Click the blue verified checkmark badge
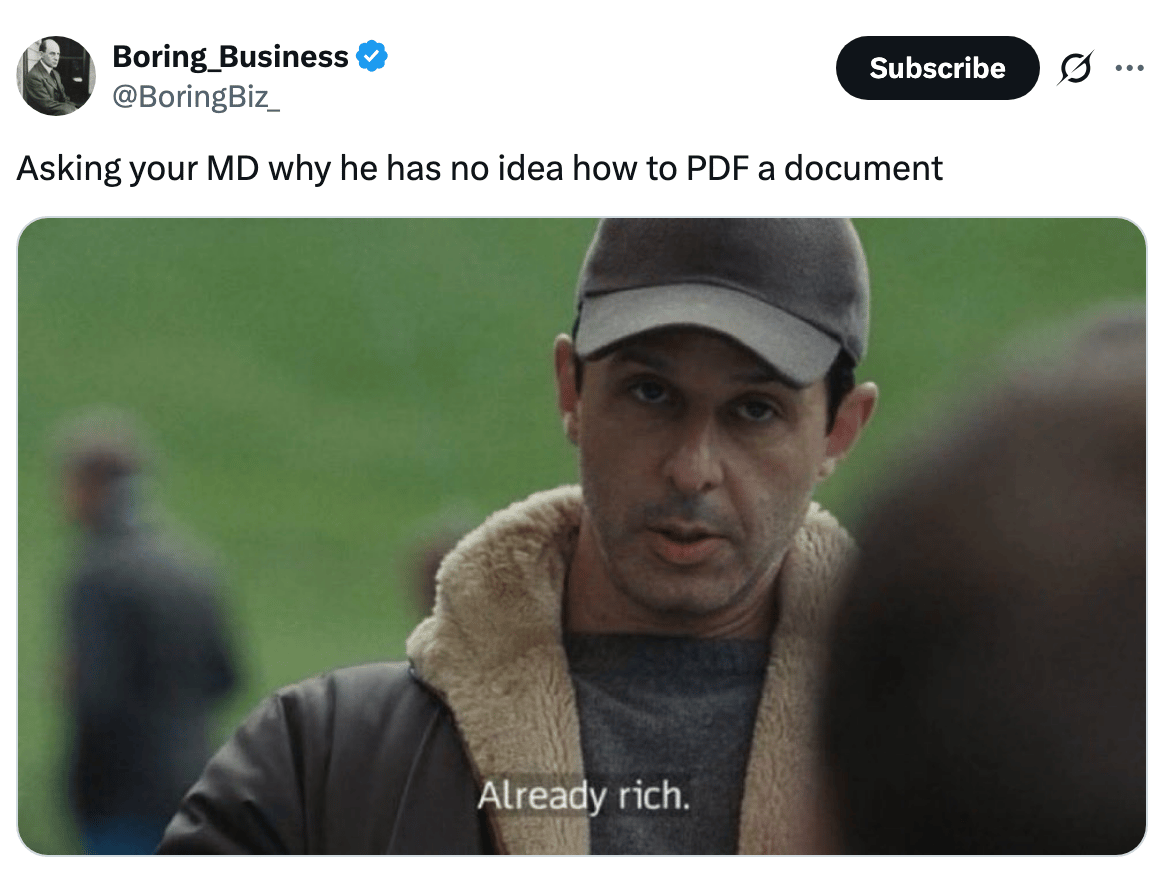1172x874 pixels. 371,57
